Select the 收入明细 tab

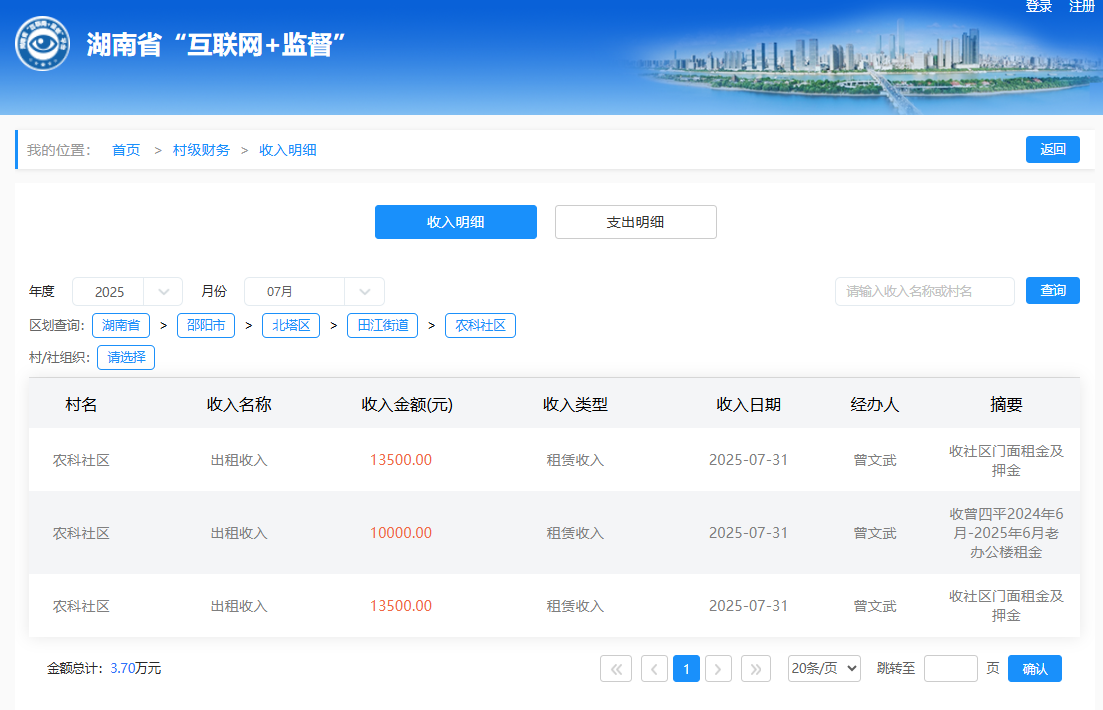pos(455,222)
